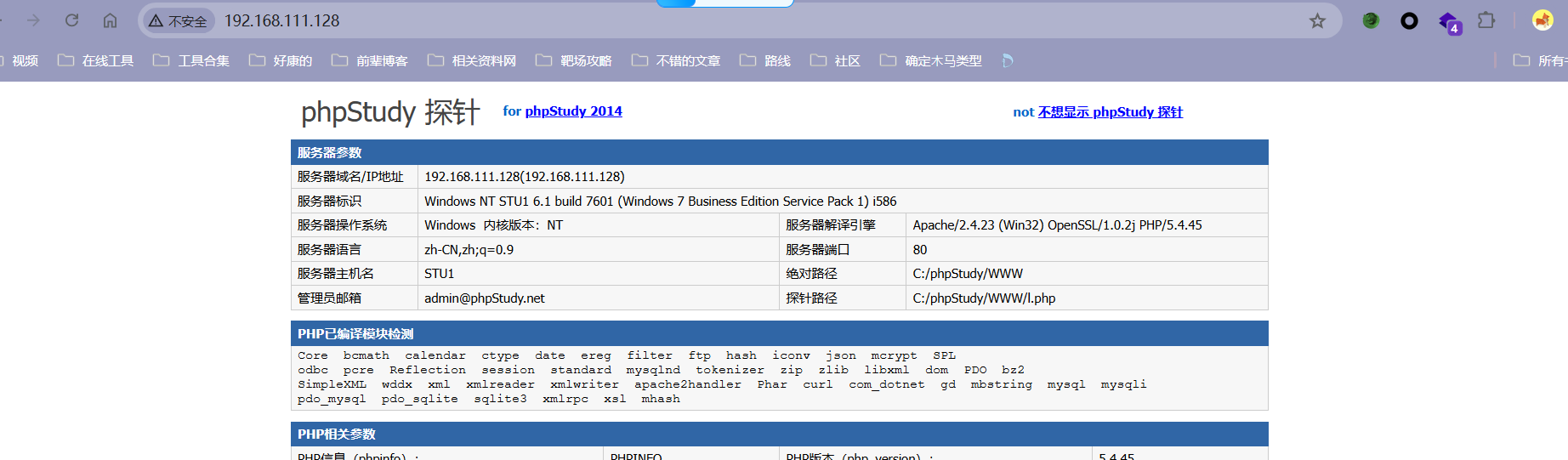Click the 不安全 security warning badge
Viewport: 1568px width, 460px height.
point(179,21)
